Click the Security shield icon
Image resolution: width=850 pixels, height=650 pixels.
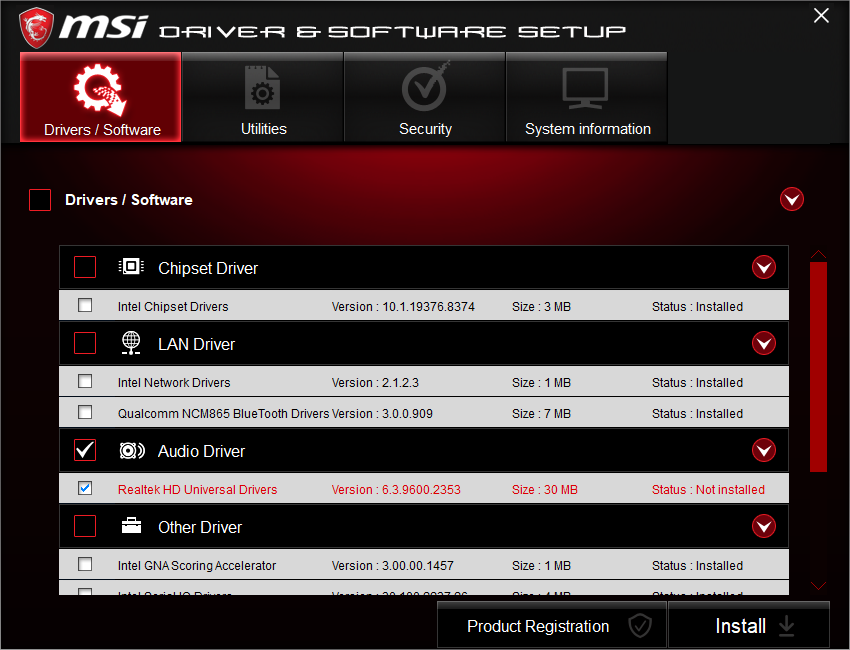(x=425, y=88)
